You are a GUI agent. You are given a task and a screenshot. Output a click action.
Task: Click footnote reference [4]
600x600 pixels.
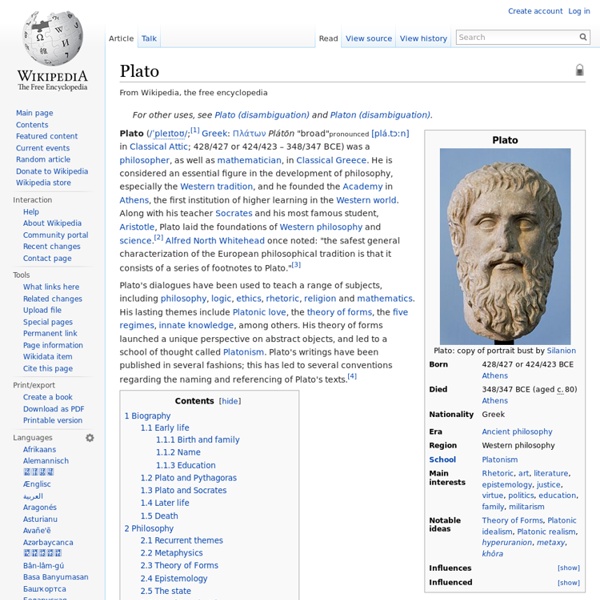pyautogui.click(x=352, y=376)
